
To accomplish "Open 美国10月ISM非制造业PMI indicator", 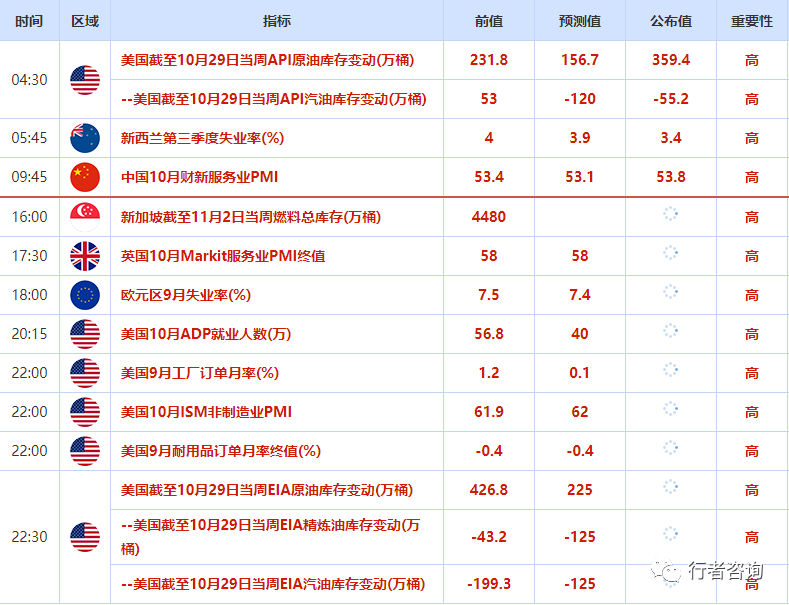I will (x=206, y=412).
